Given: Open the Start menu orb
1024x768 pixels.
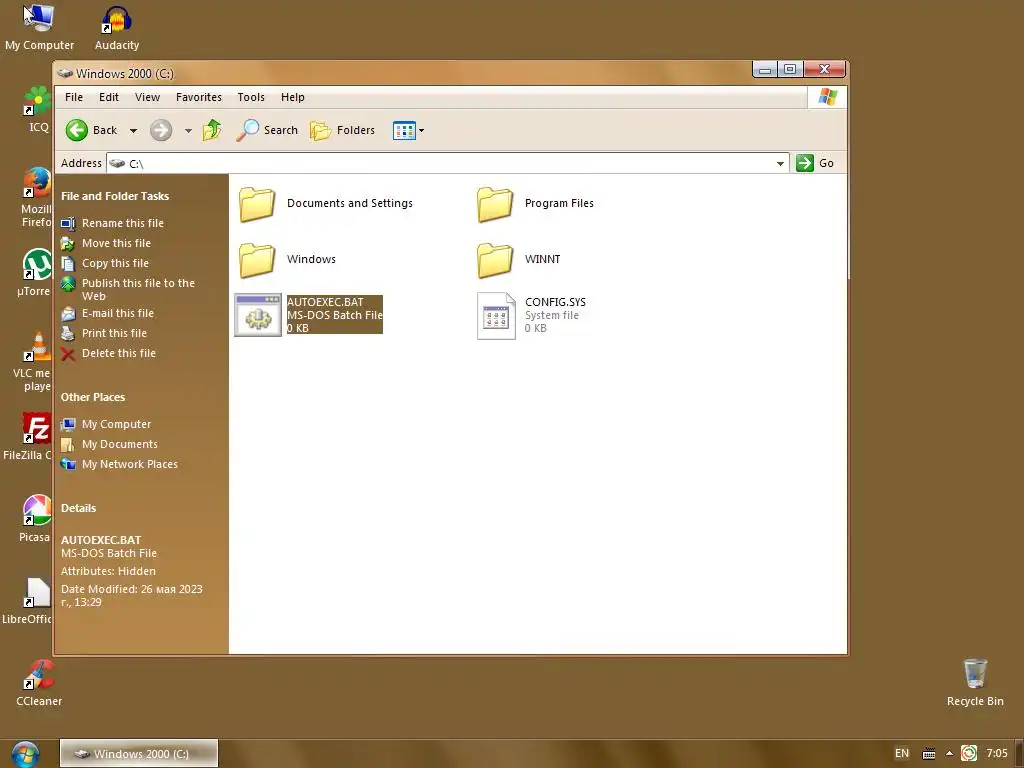Looking at the screenshot, I should [x=25, y=754].
